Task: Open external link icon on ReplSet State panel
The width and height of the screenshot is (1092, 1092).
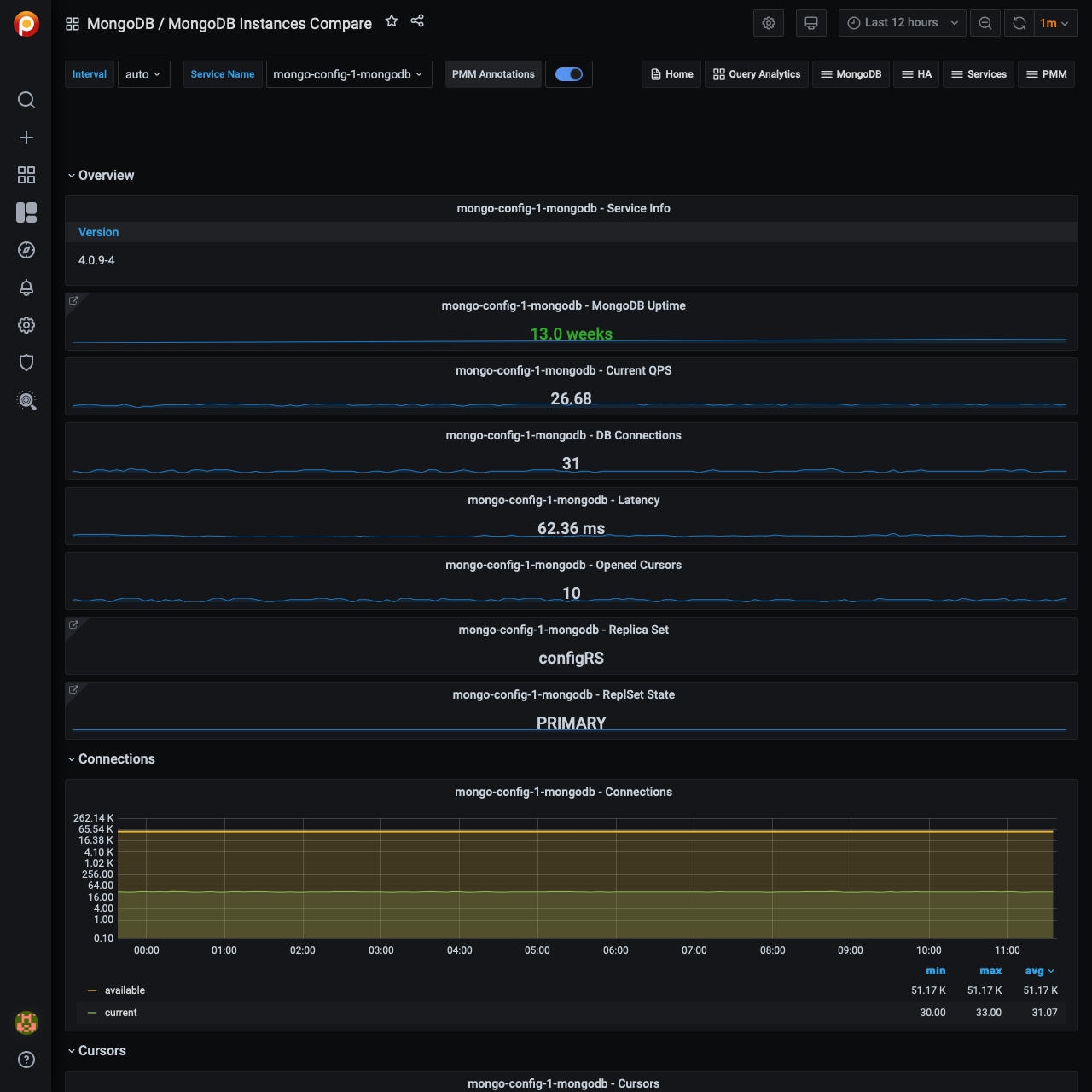Action: pyautogui.click(x=74, y=689)
